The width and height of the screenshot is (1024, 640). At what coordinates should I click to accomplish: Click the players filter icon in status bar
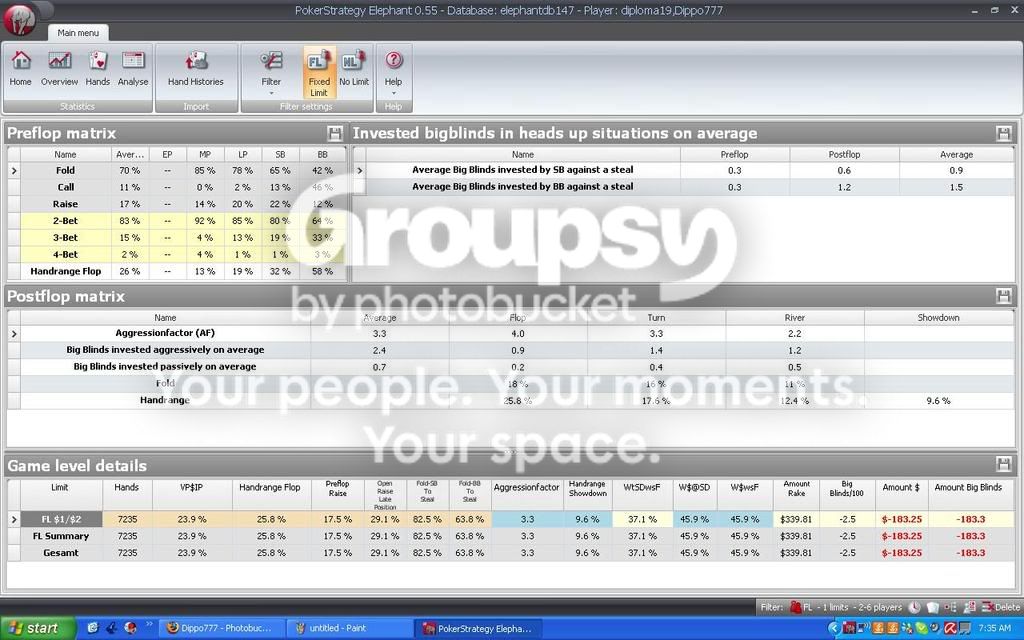tap(970, 607)
